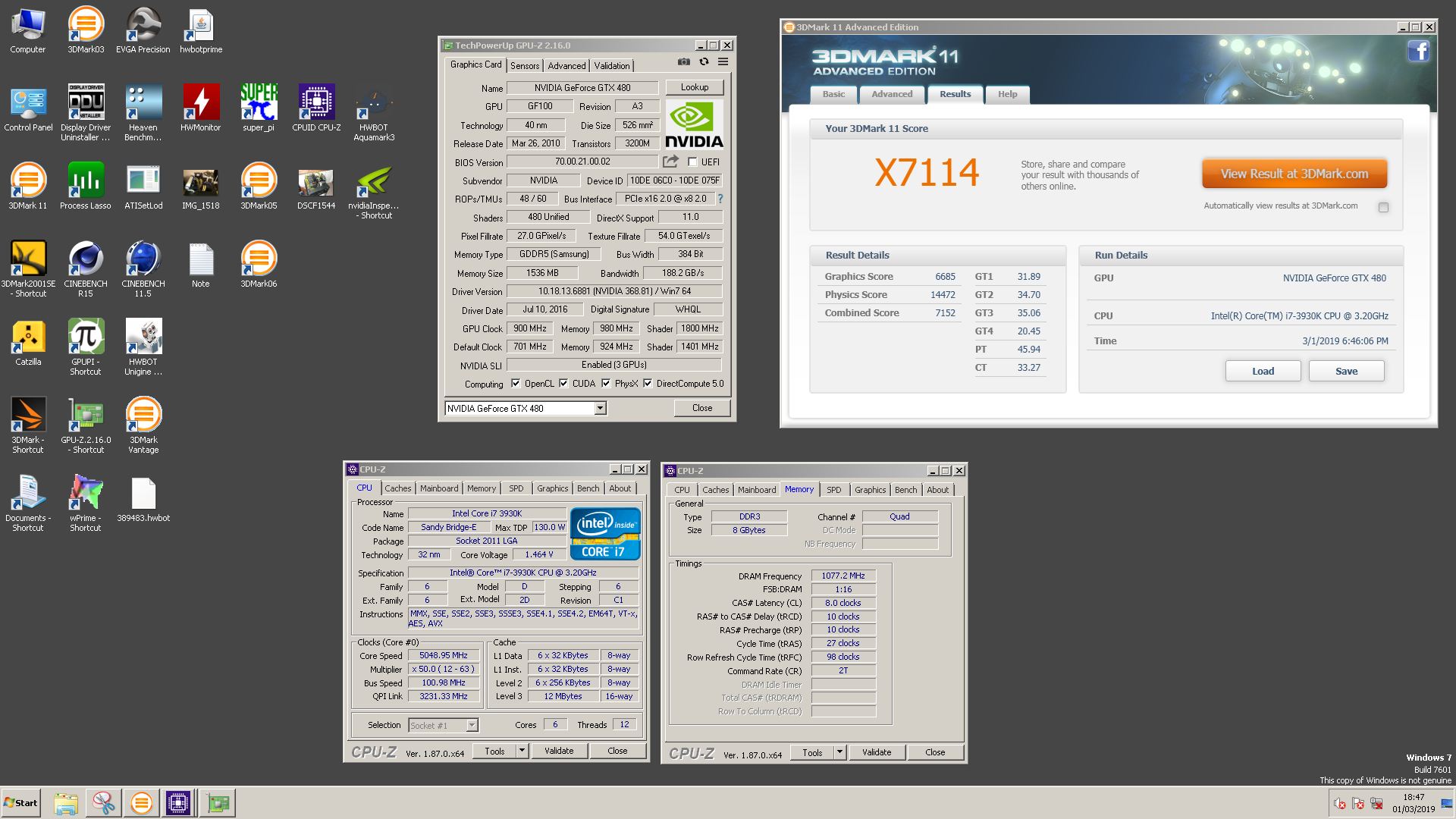Switch to Mainboard tab in CPU-Z CPU window
The height and width of the screenshot is (819, 1456).
click(439, 488)
